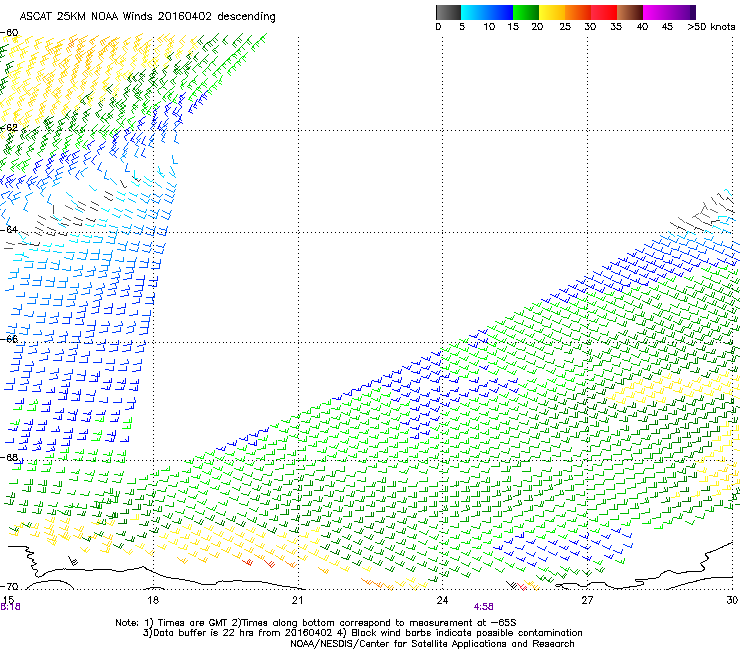
Task: Click the 'Data buffer is 22 hrs' footnote line
Action: (362, 633)
